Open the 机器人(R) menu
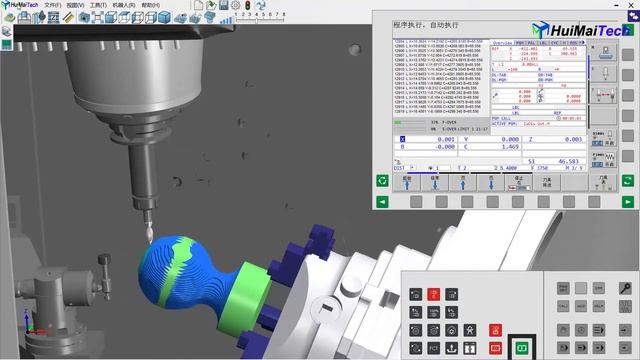The width and height of the screenshot is (640, 360). pos(124,5)
